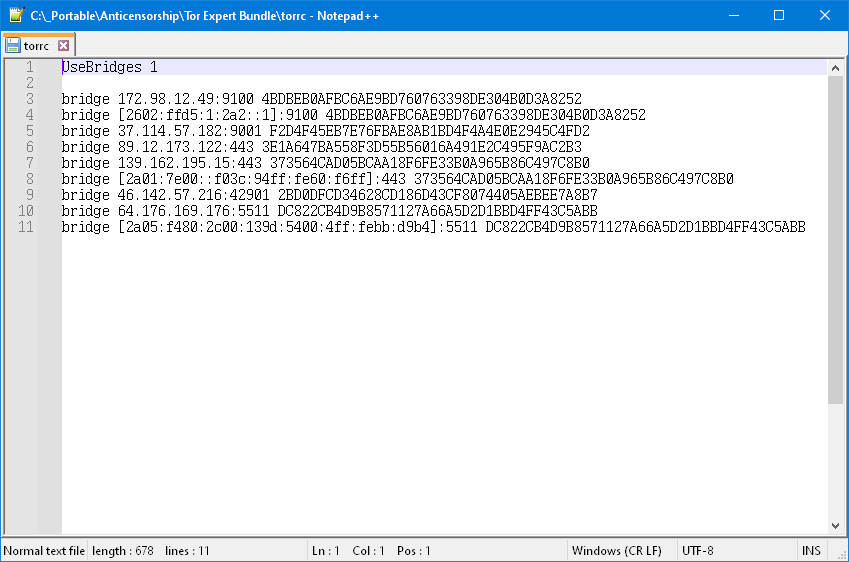Click 'Ln : 1' status bar entry

pos(325,551)
